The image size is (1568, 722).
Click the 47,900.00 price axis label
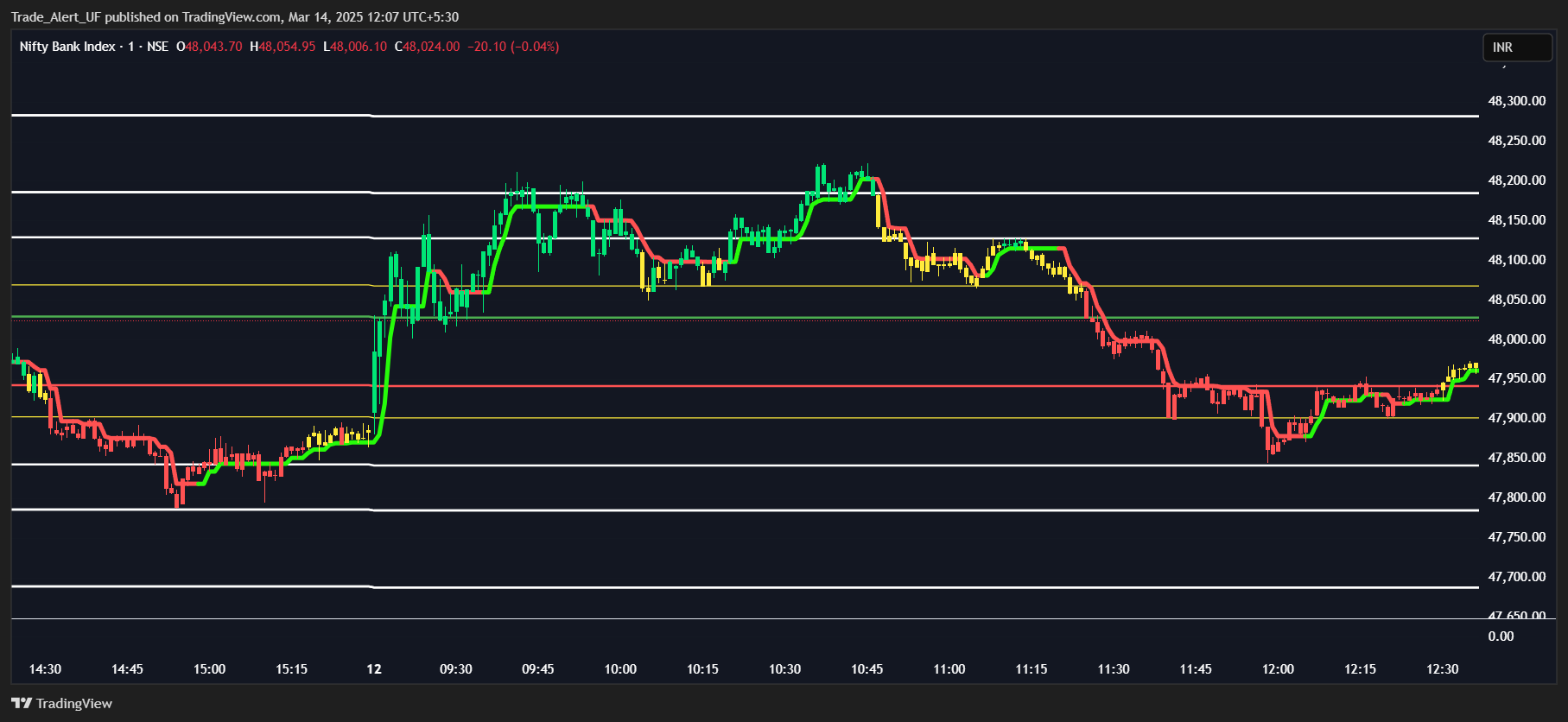1516,418
